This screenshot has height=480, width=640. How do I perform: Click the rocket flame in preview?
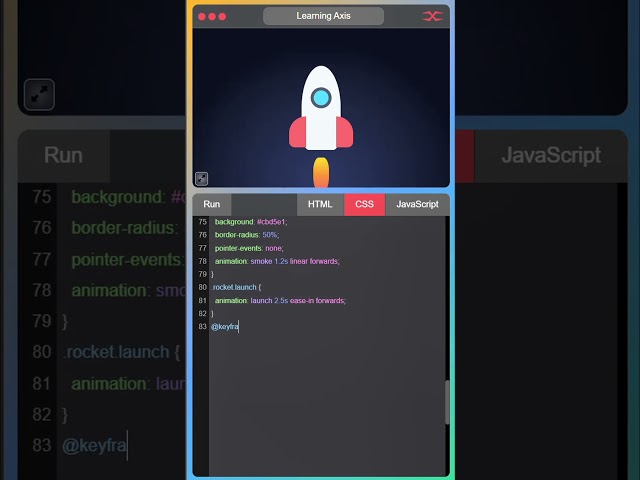coord(321,172)
